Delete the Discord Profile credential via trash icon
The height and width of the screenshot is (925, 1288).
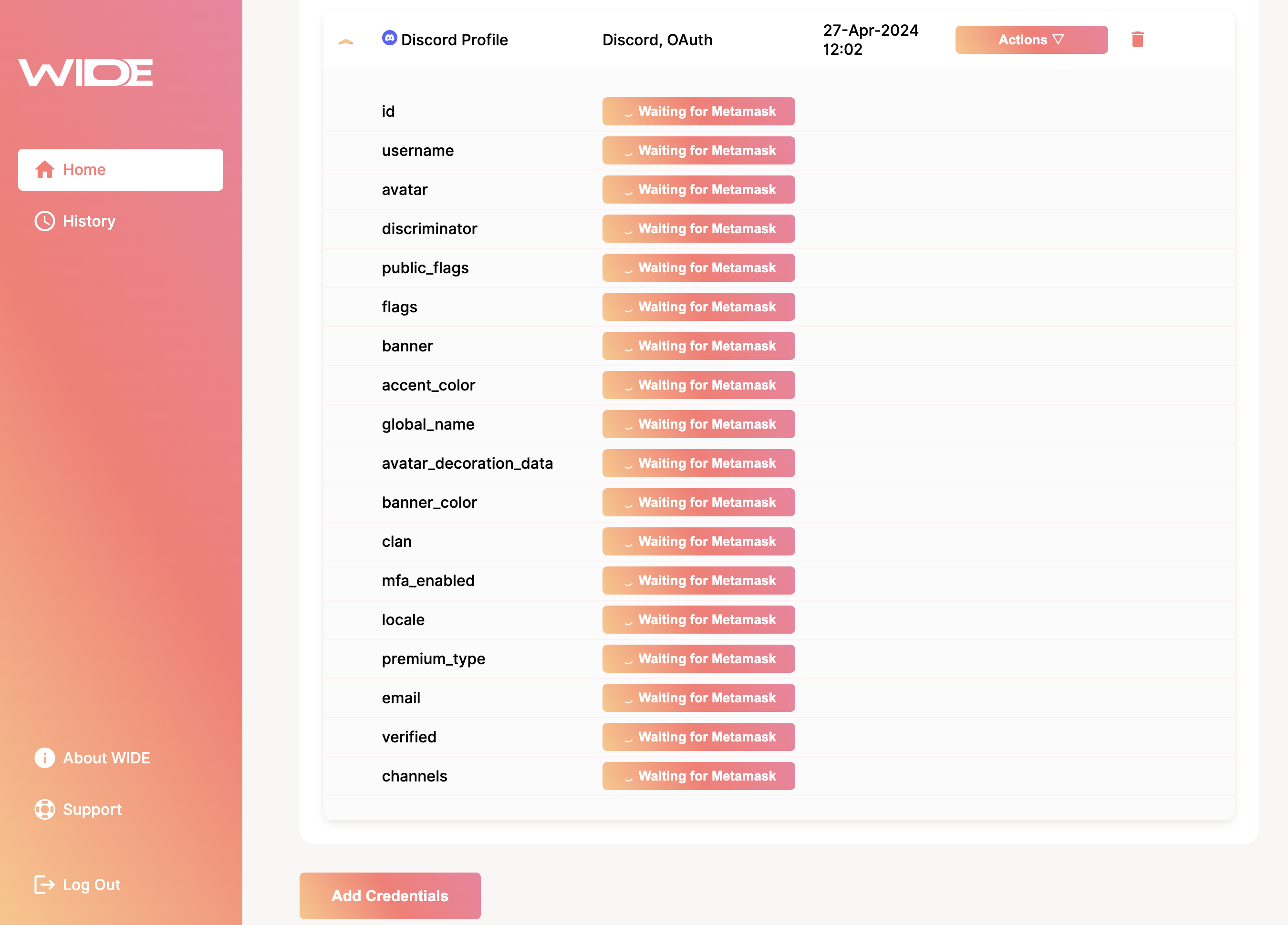pyautogui.click(x=1138, y=39)
